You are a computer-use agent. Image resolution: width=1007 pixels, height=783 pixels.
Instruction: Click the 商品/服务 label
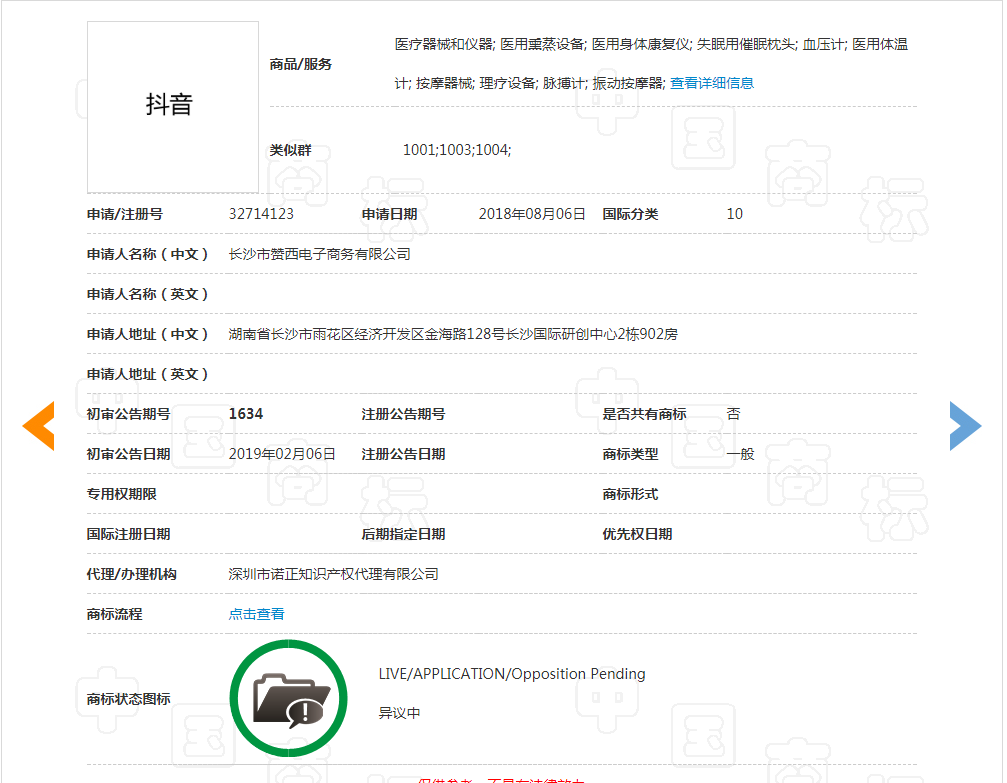(301, 64)
